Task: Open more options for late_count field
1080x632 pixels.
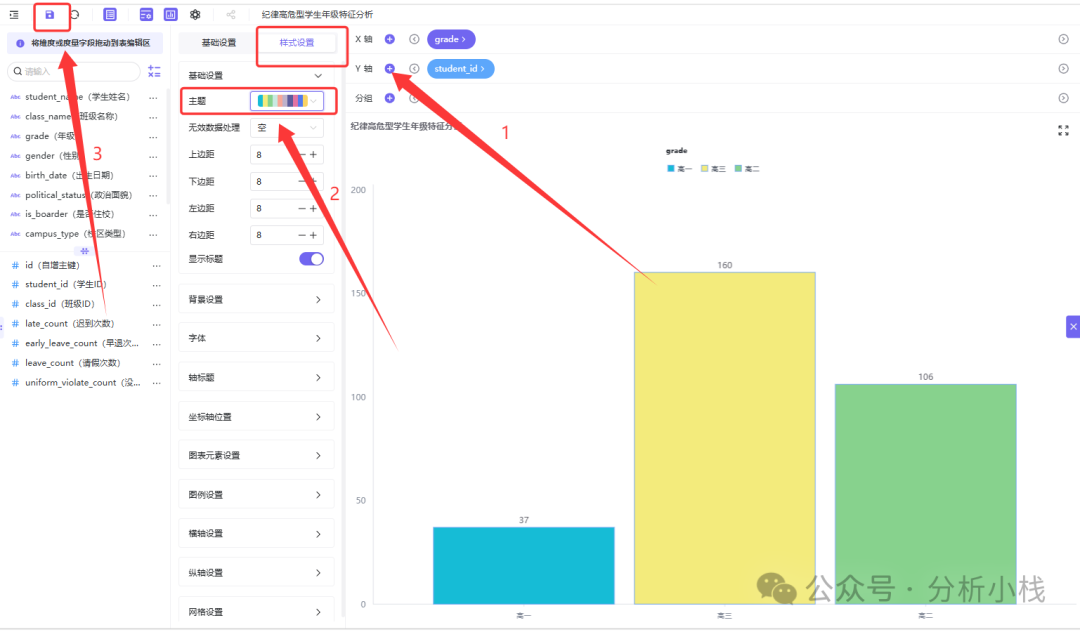Action: [156, 324]
